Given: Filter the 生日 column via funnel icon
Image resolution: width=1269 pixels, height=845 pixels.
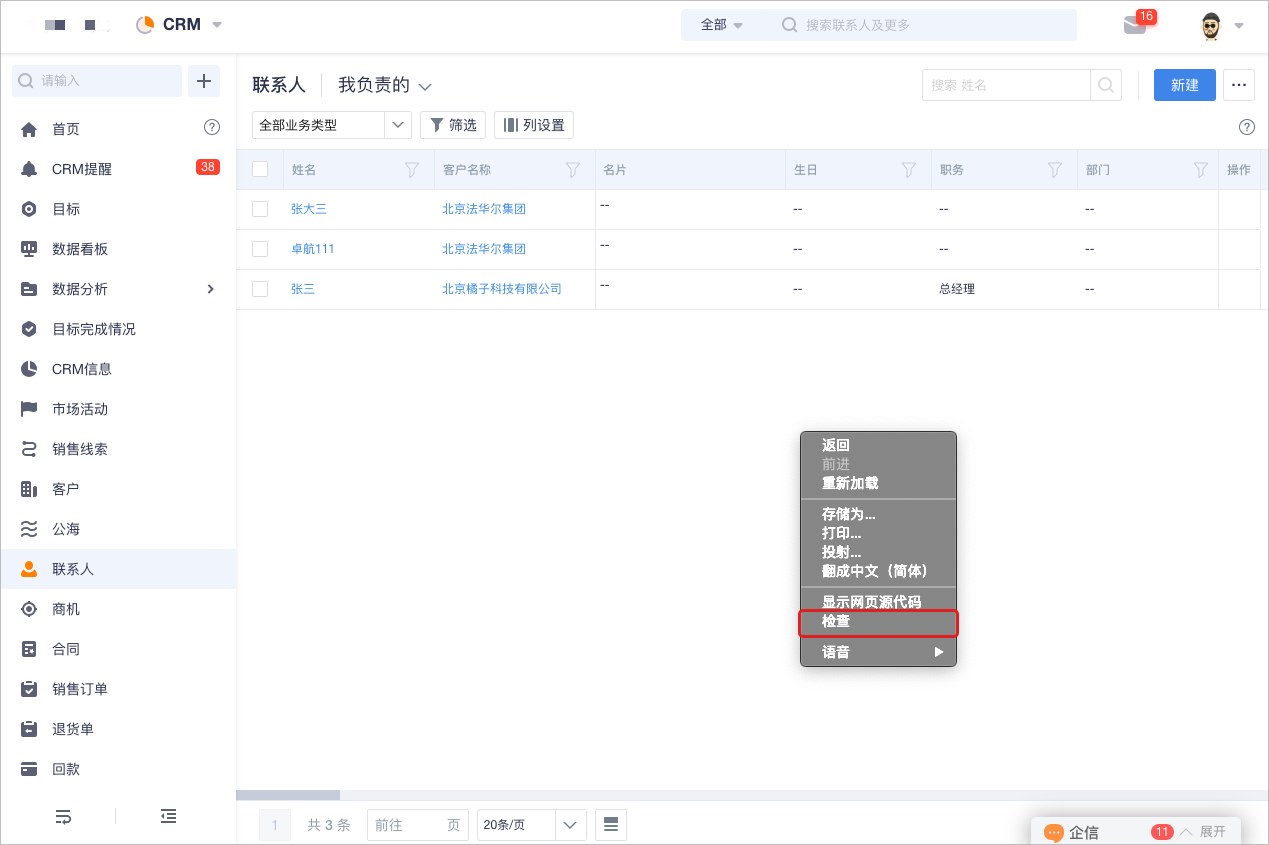Looking at the screenshot, I should pos(909,170).
